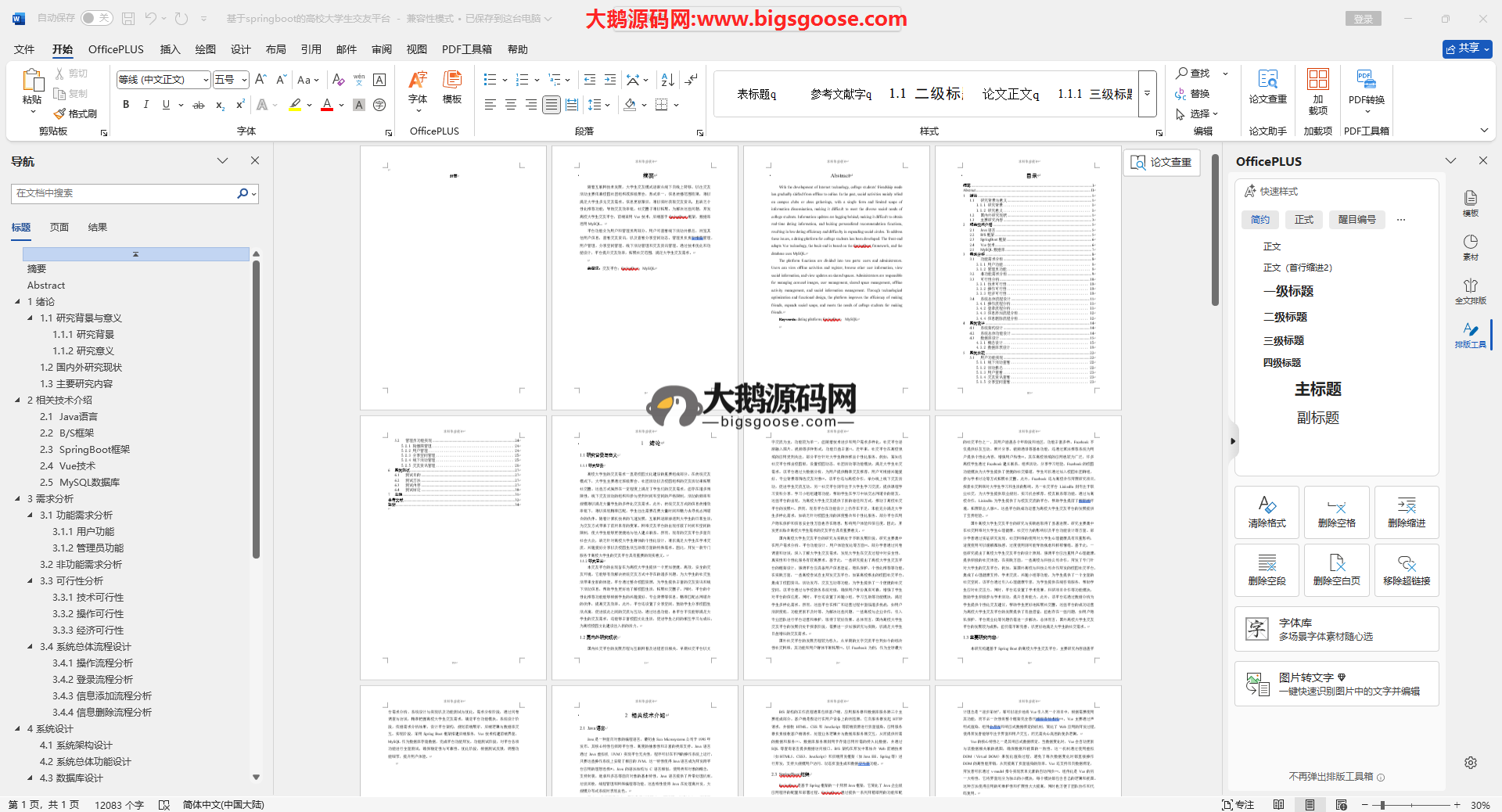Open the font size dropdown showing 五号

[x=244, y=80]
